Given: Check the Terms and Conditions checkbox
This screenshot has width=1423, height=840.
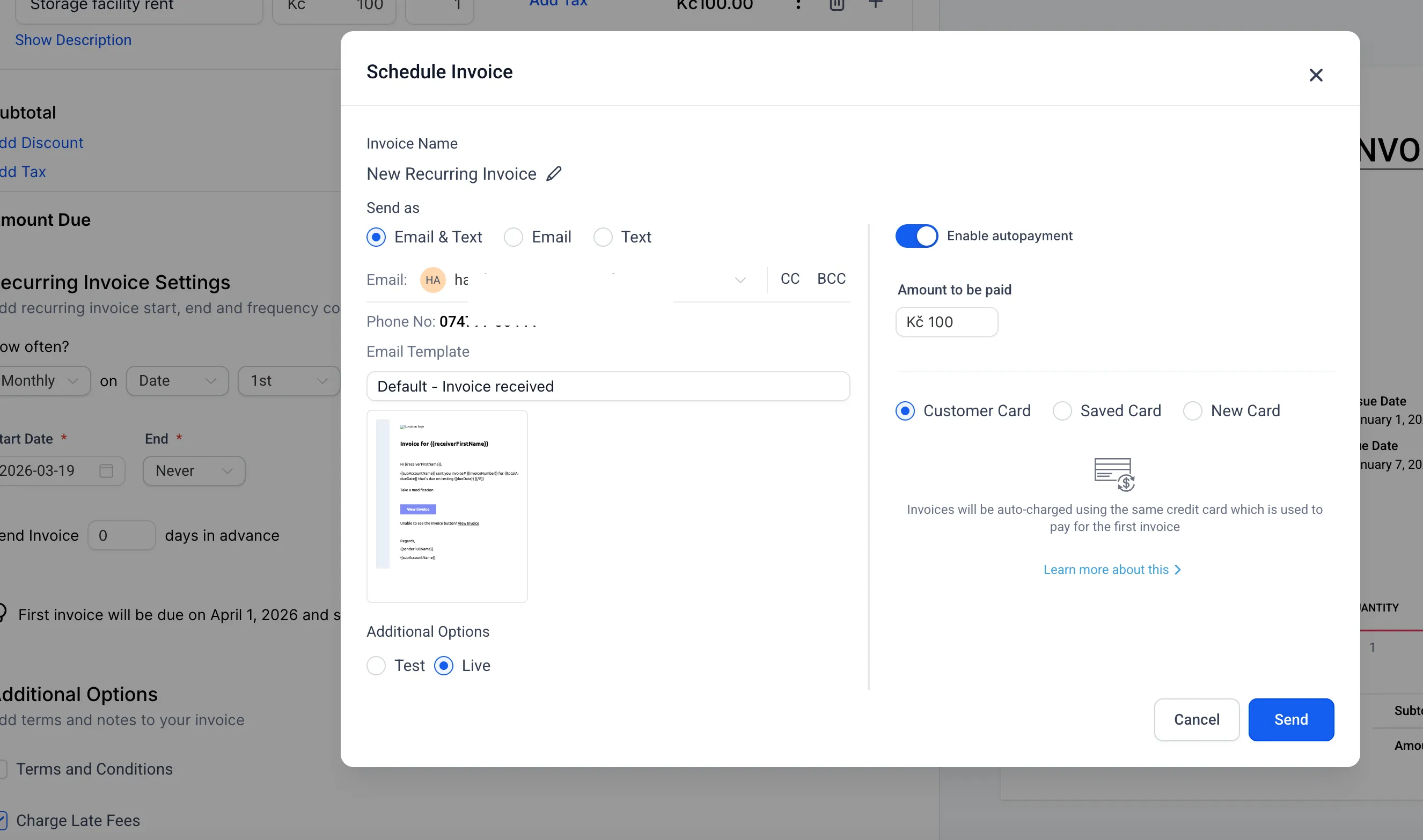Looking at the screenshot, I should coord(3,769).
